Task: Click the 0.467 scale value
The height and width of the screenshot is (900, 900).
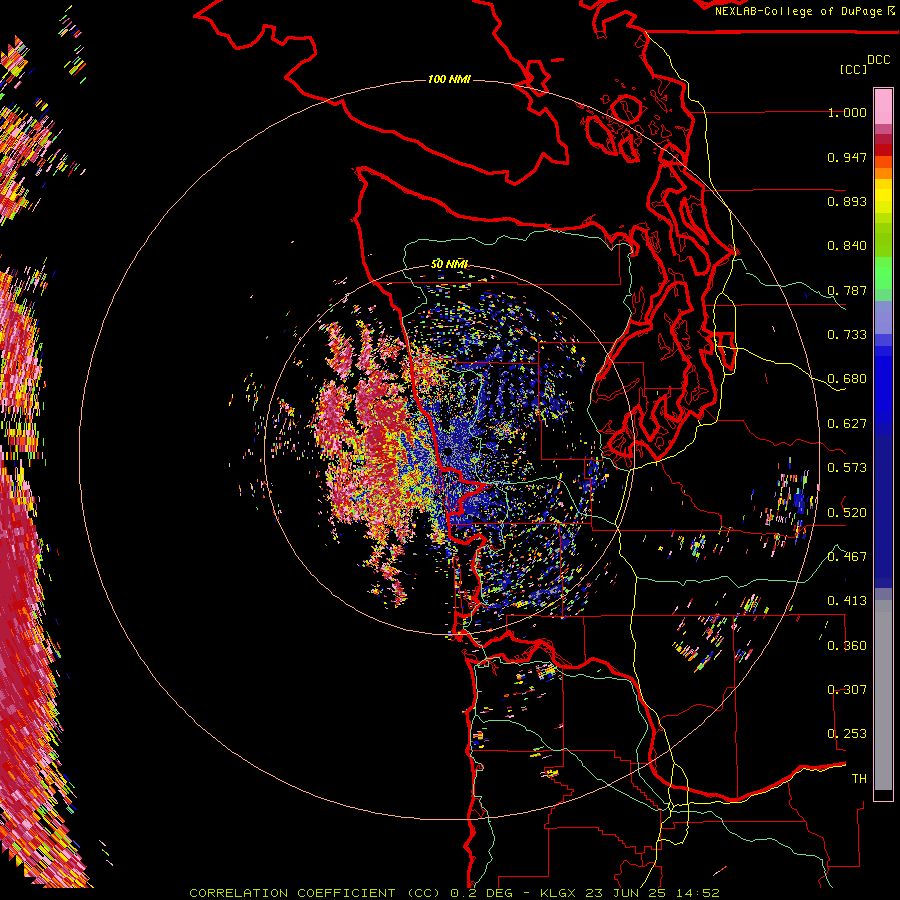Action: coord(847,557)
